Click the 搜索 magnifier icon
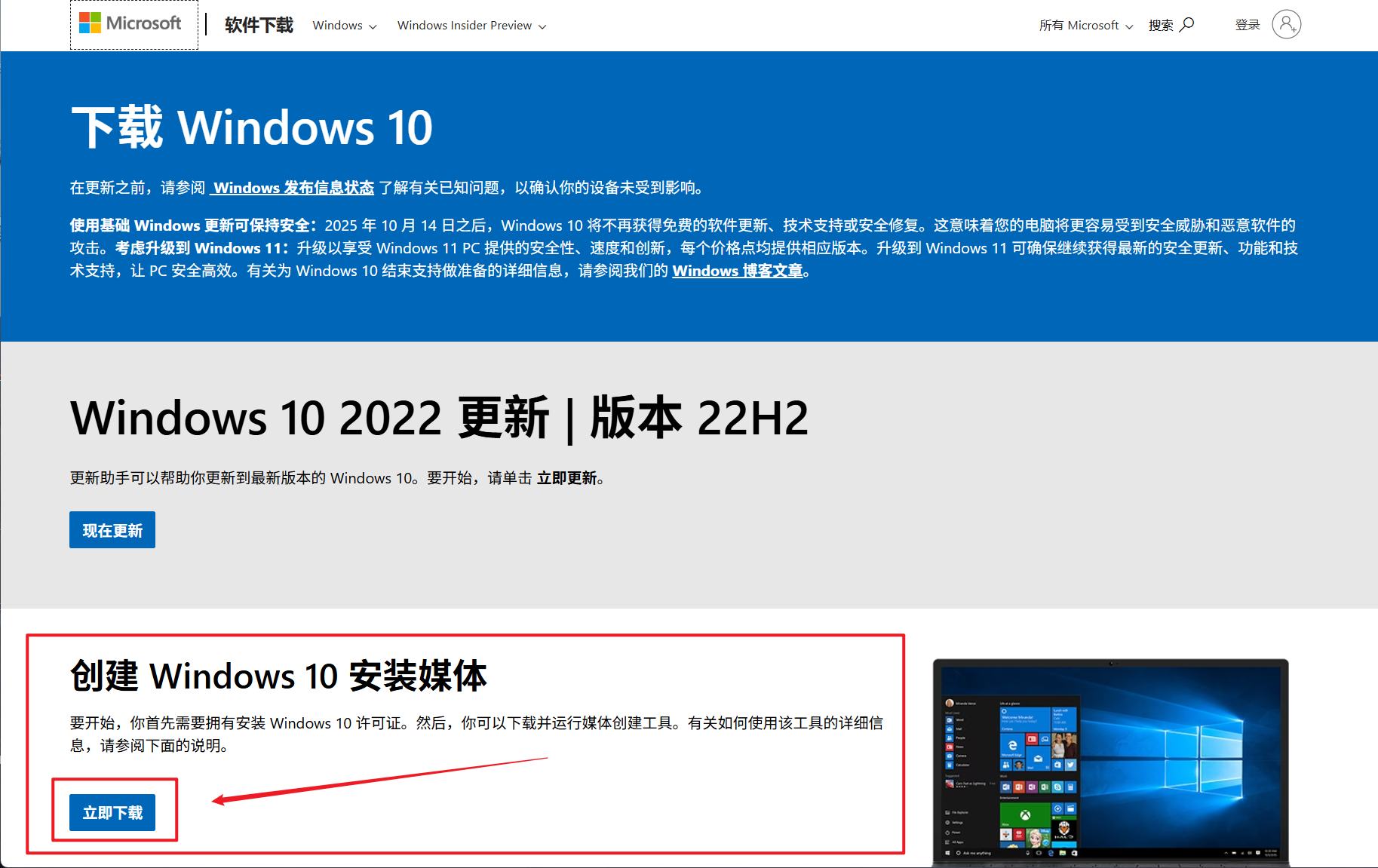This screenshot has height=868, width=1378. click(x=1187, y=24)
